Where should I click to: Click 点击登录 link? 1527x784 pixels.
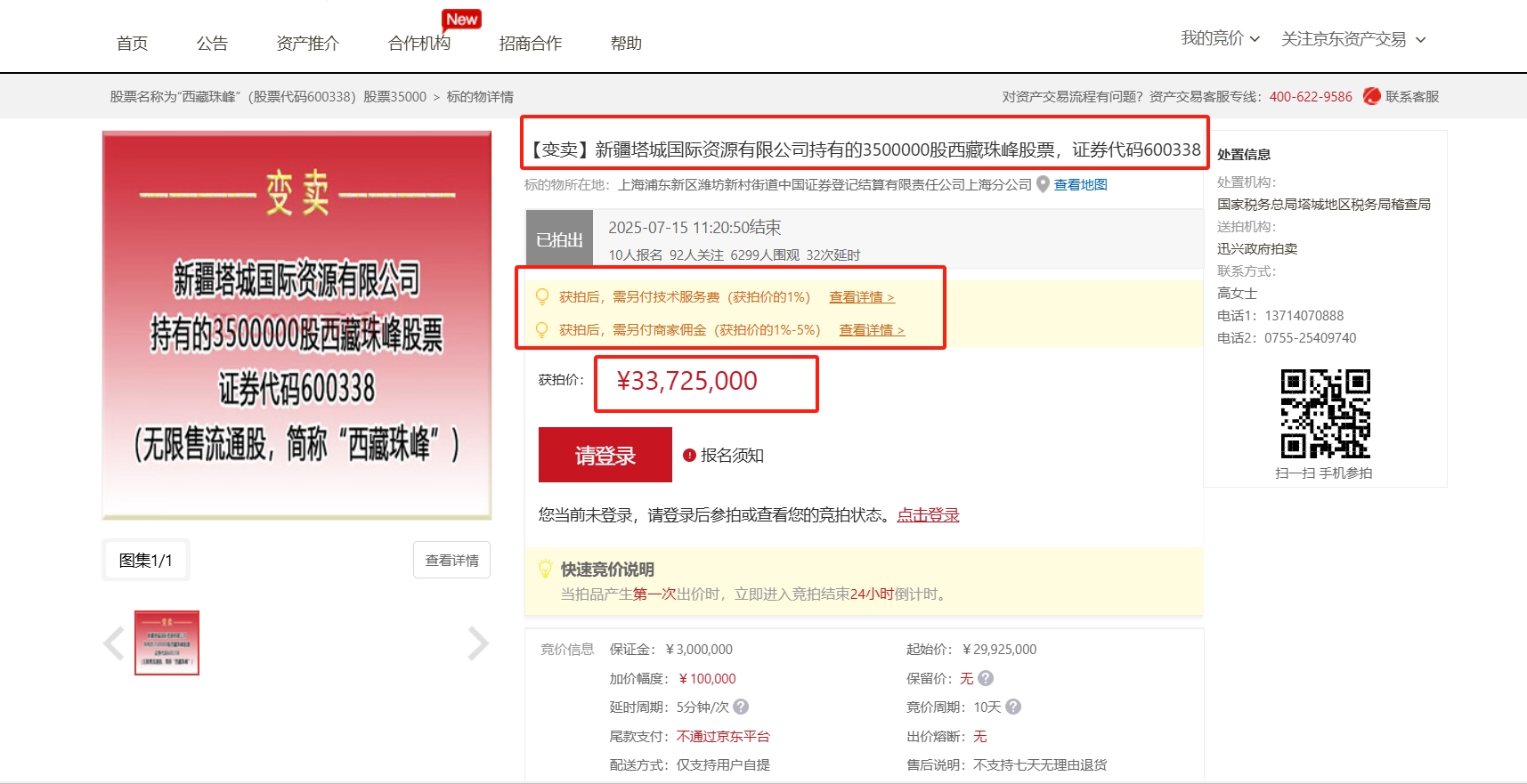click(928, 514)
